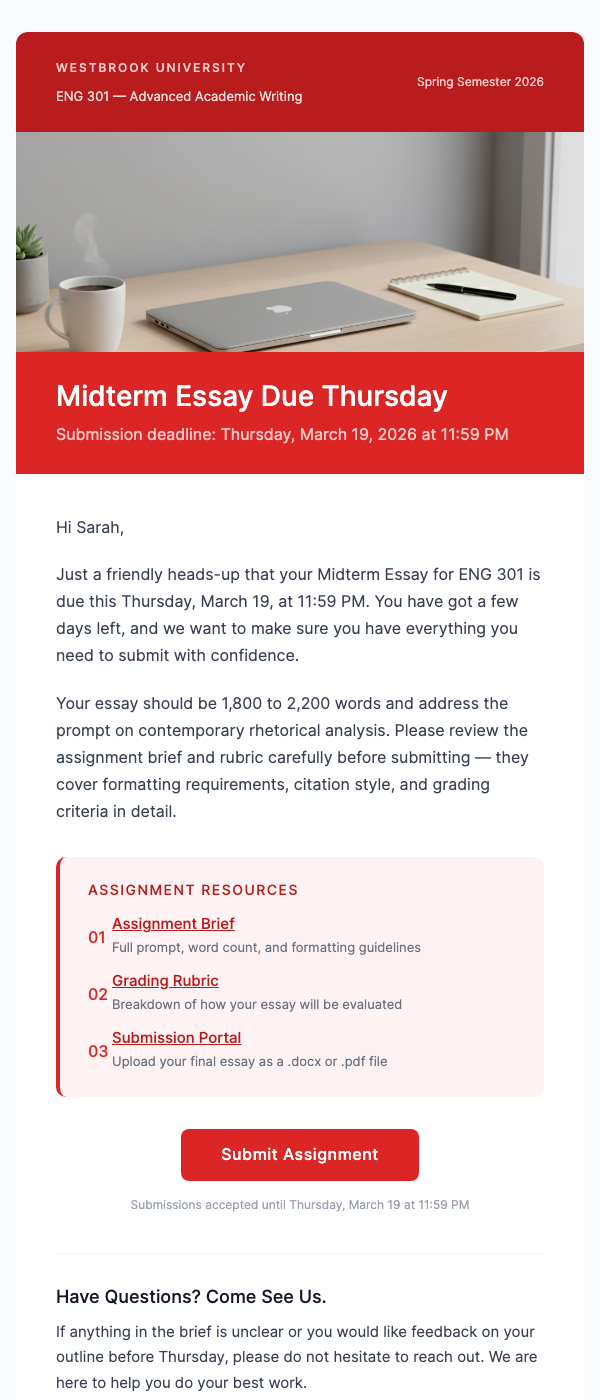Screen dimensions: 600x1400
Task: Click the submissions accepted deadline note
Action: point(299,1205)
